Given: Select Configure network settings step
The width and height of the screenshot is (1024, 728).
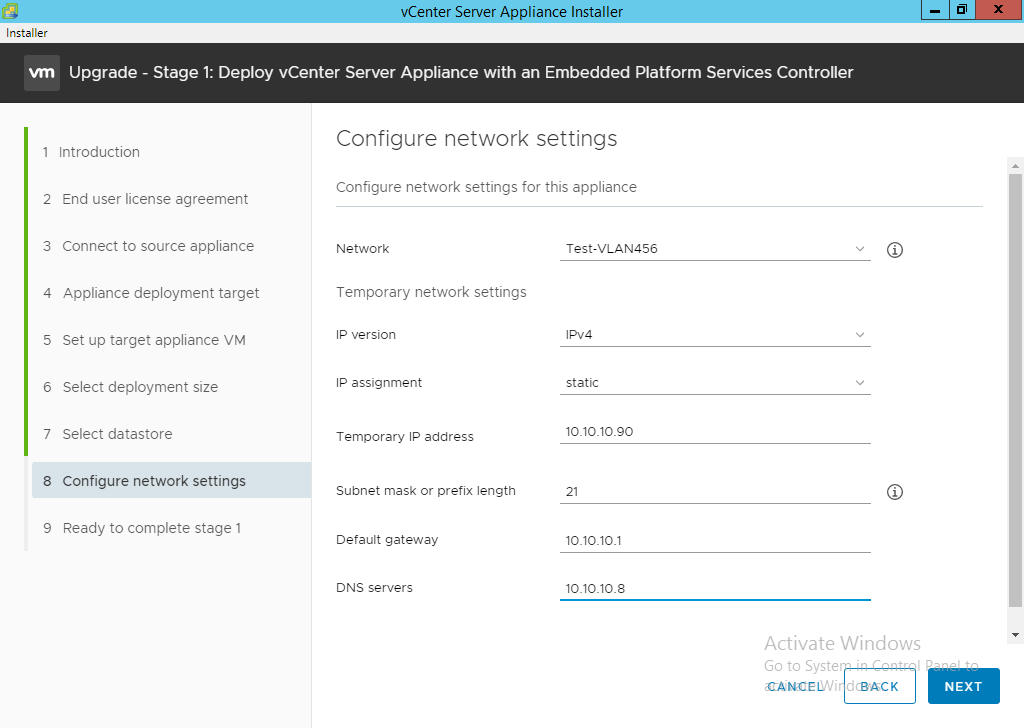Looking at the screenshot, I should click(x=171, y=481).
